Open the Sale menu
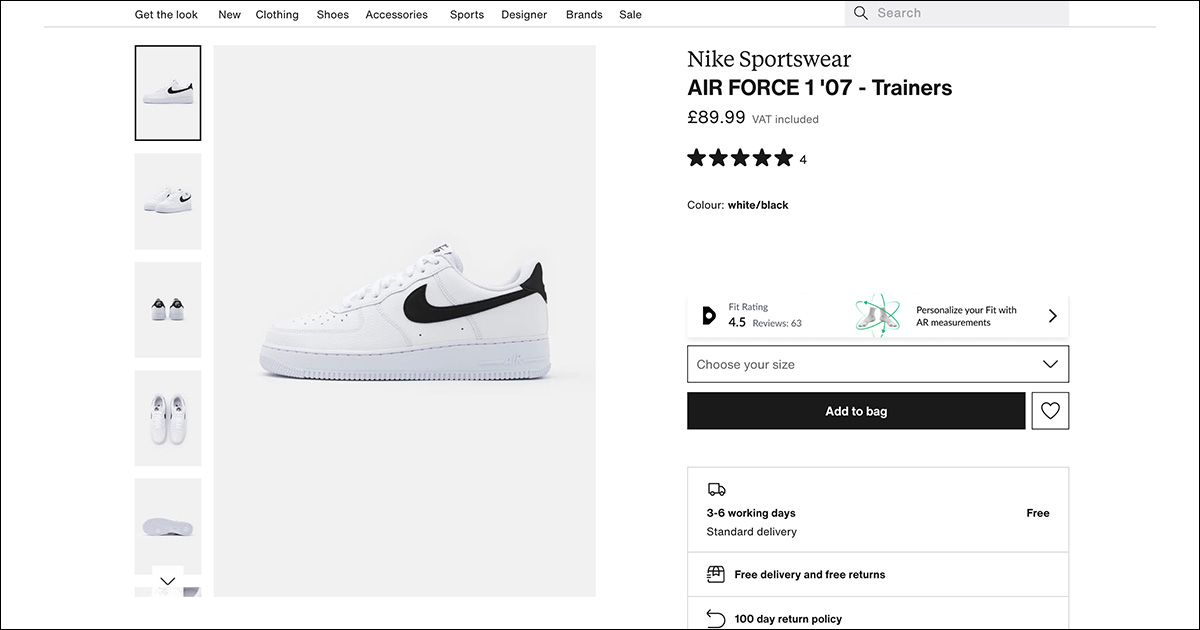The width and height of the screenshot is (1200, 630). [630, 15]
